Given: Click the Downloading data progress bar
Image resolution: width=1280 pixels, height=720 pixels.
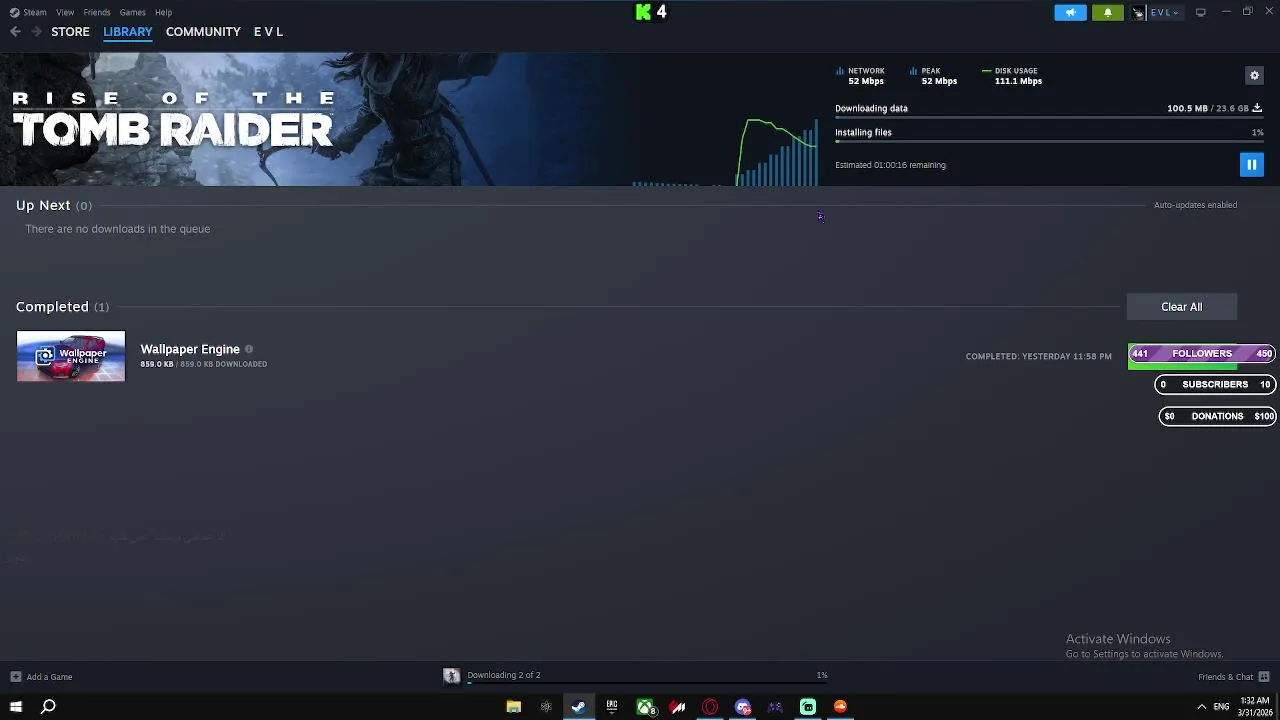Looking at the screenshot, I should click(1049, 118).
